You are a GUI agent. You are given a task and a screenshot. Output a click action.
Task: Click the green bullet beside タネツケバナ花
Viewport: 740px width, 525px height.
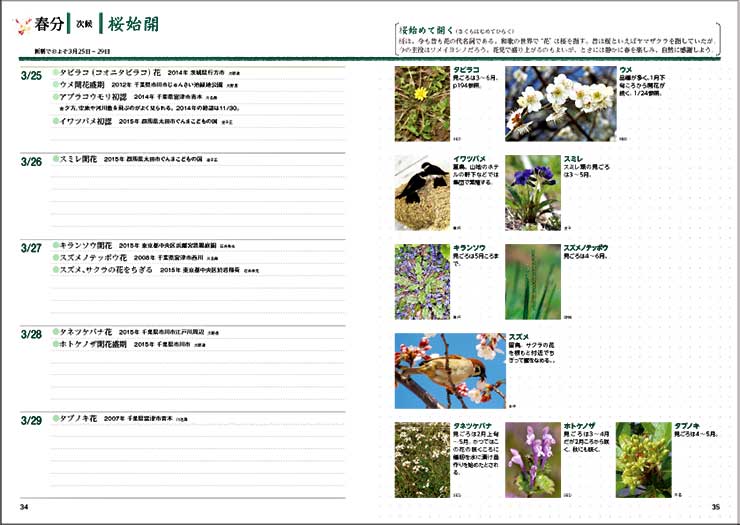tap(56, 332)
